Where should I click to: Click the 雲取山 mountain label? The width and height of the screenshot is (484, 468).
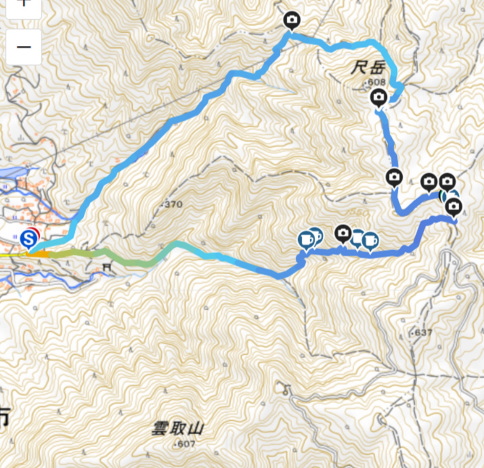[x=177, y=428]
